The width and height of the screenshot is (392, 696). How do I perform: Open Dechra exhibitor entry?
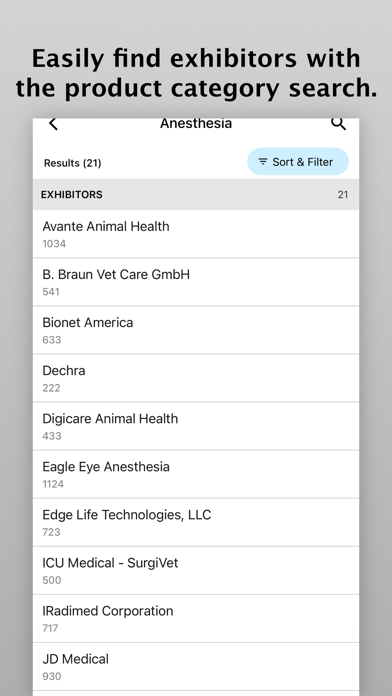tap(196, 379)
